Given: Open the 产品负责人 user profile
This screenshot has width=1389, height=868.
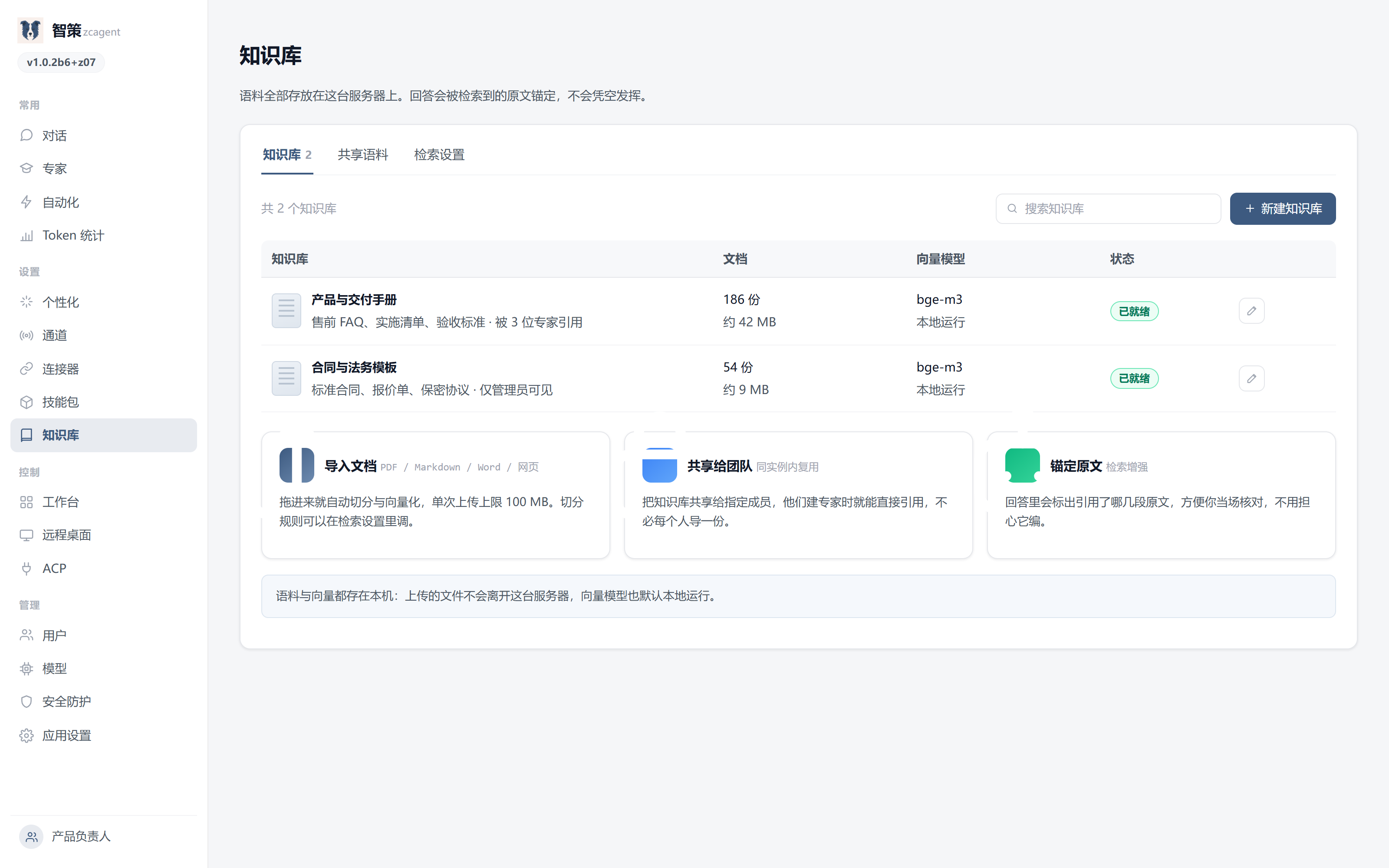Looking at the screenshot, I should click(65, 836).
